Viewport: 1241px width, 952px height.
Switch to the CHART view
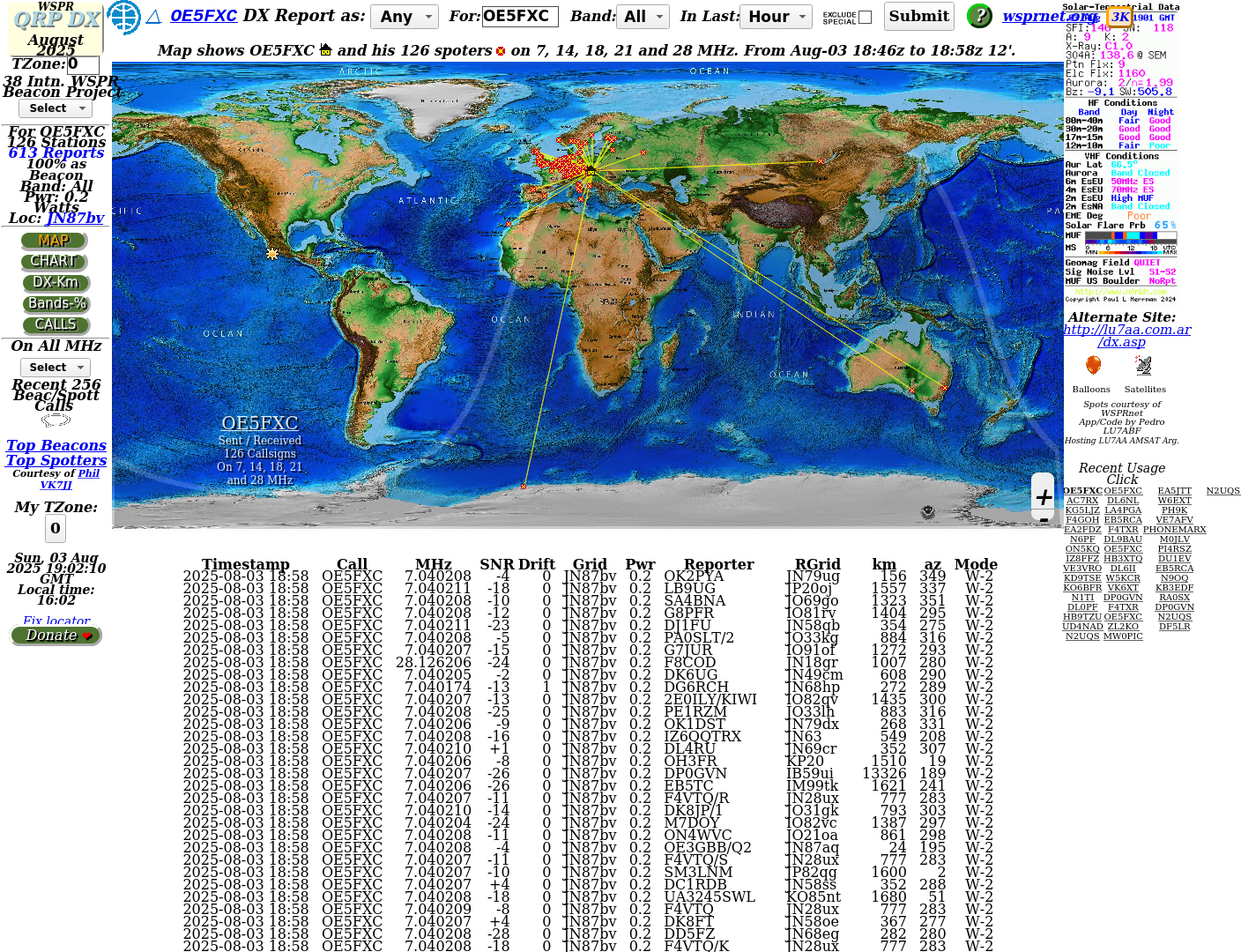coord(54,262)
